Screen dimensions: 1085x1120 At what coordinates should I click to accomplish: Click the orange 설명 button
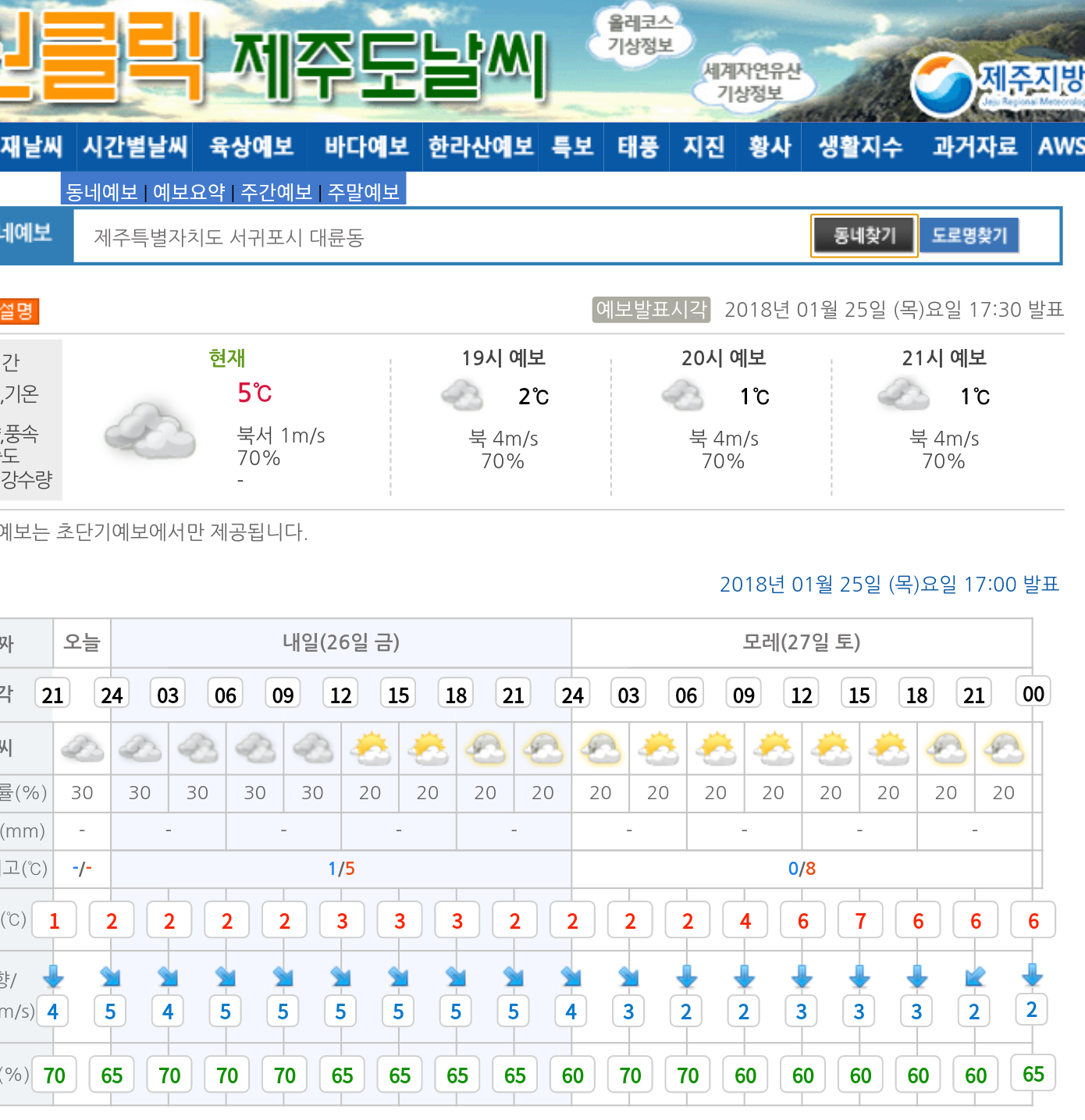point(18,311)
